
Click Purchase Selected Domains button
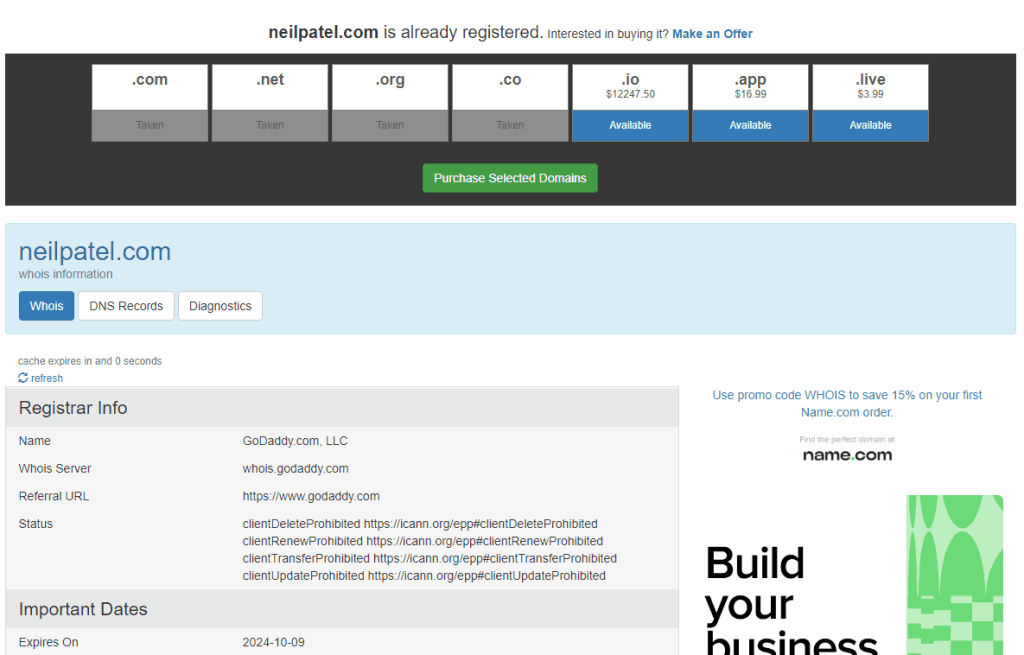(x=510, y=178)
